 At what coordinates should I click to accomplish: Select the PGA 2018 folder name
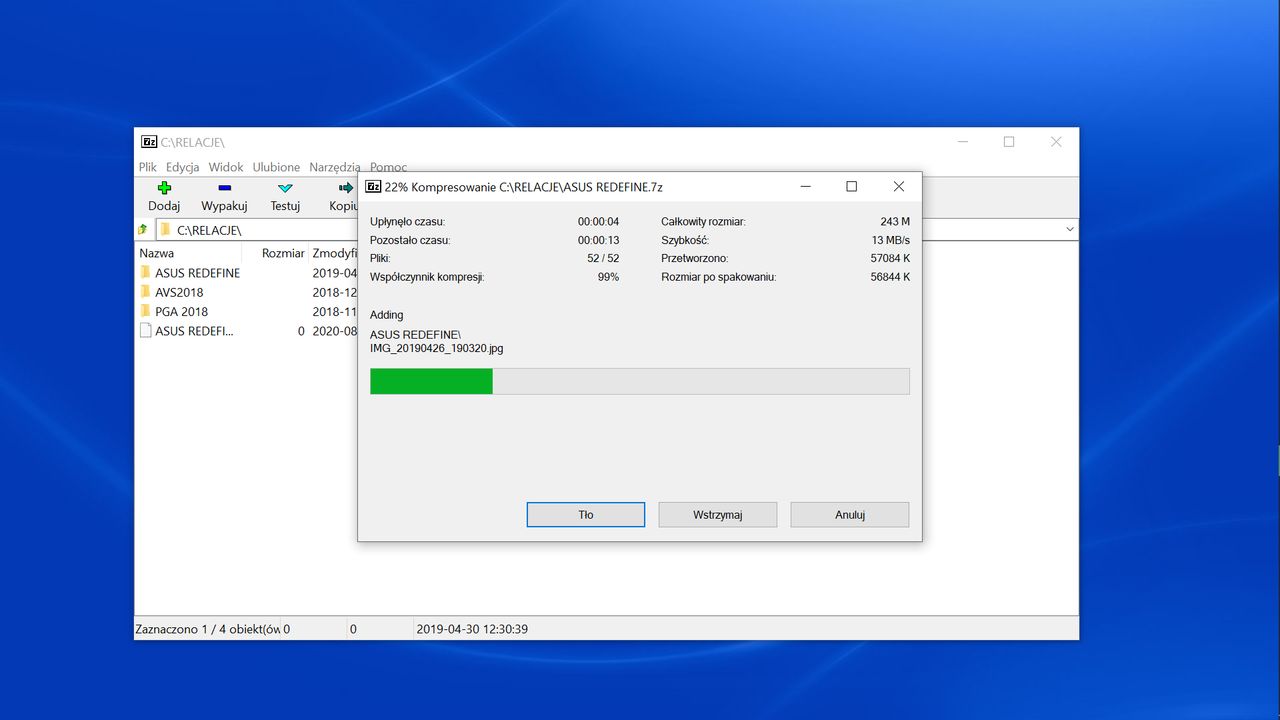[x=182, y=311]
